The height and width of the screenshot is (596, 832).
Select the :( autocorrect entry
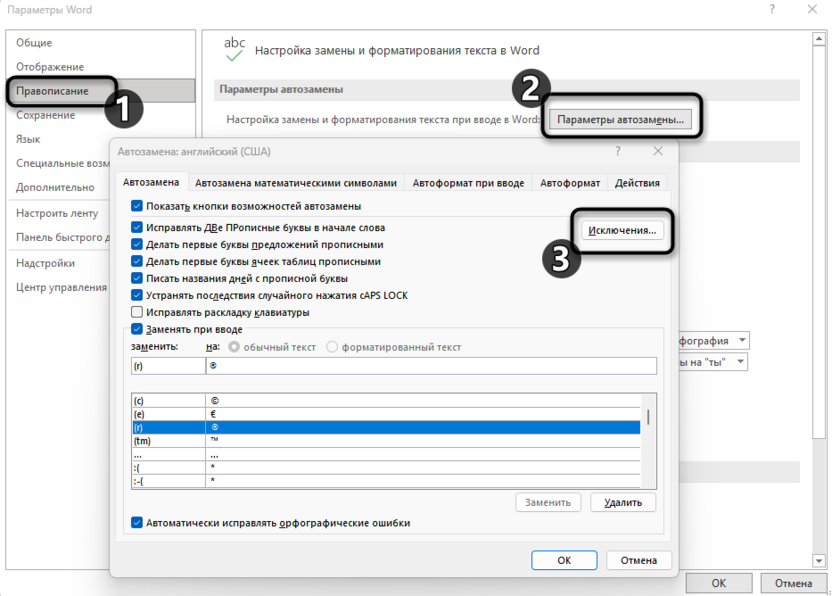pyautogui.click(x=386, y=468)
